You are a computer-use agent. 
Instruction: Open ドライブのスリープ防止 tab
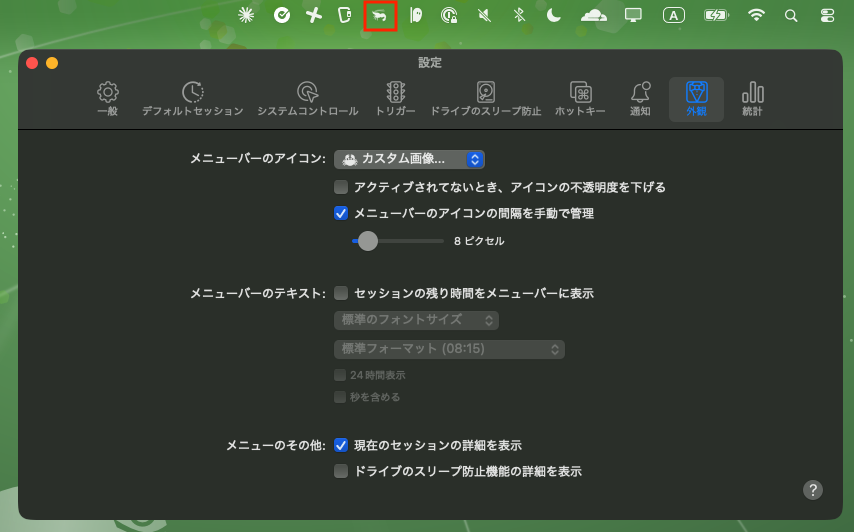click(486, 99)
